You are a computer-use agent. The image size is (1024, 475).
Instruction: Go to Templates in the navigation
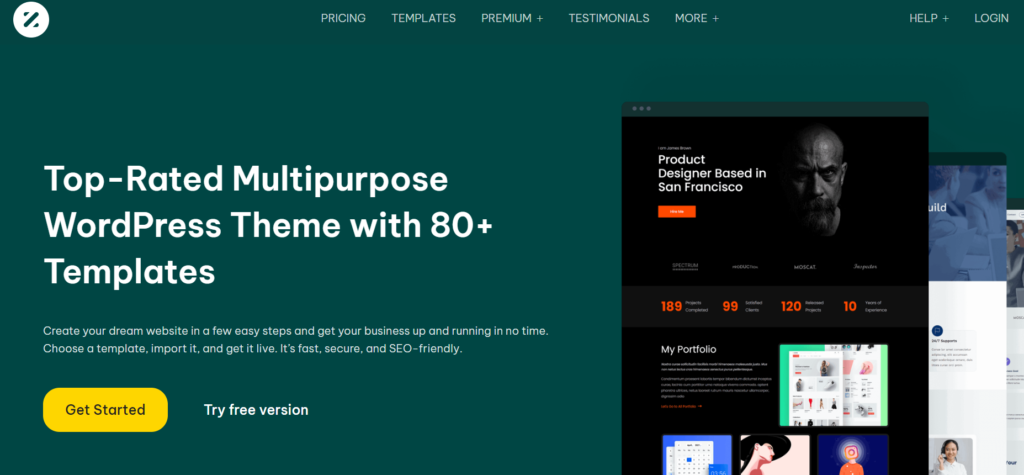[x=423, y=18]
